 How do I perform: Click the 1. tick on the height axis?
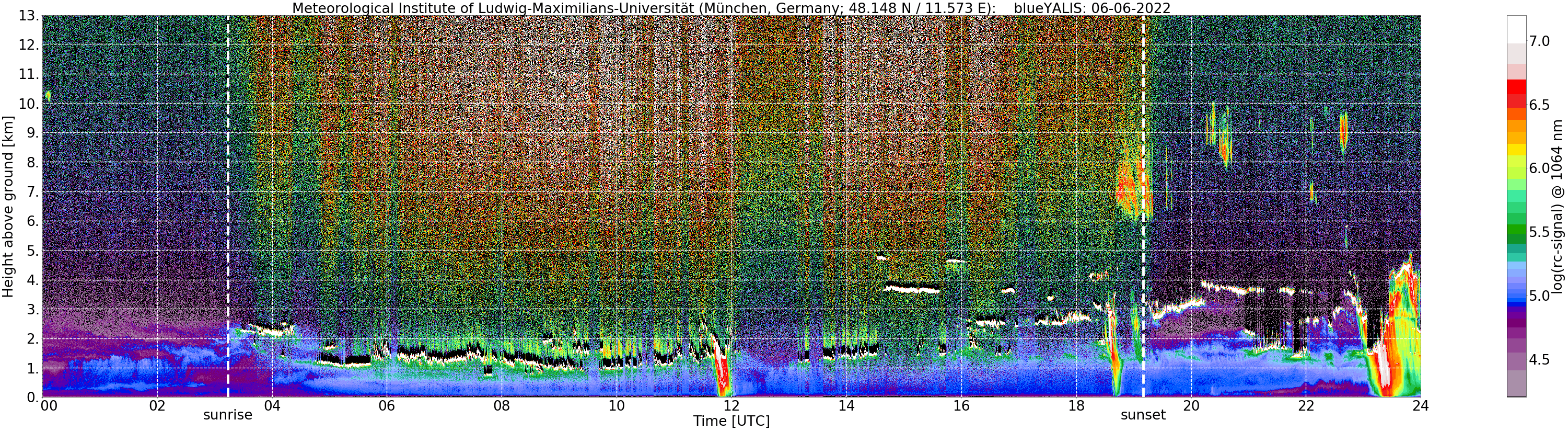(x=32, y=368)
